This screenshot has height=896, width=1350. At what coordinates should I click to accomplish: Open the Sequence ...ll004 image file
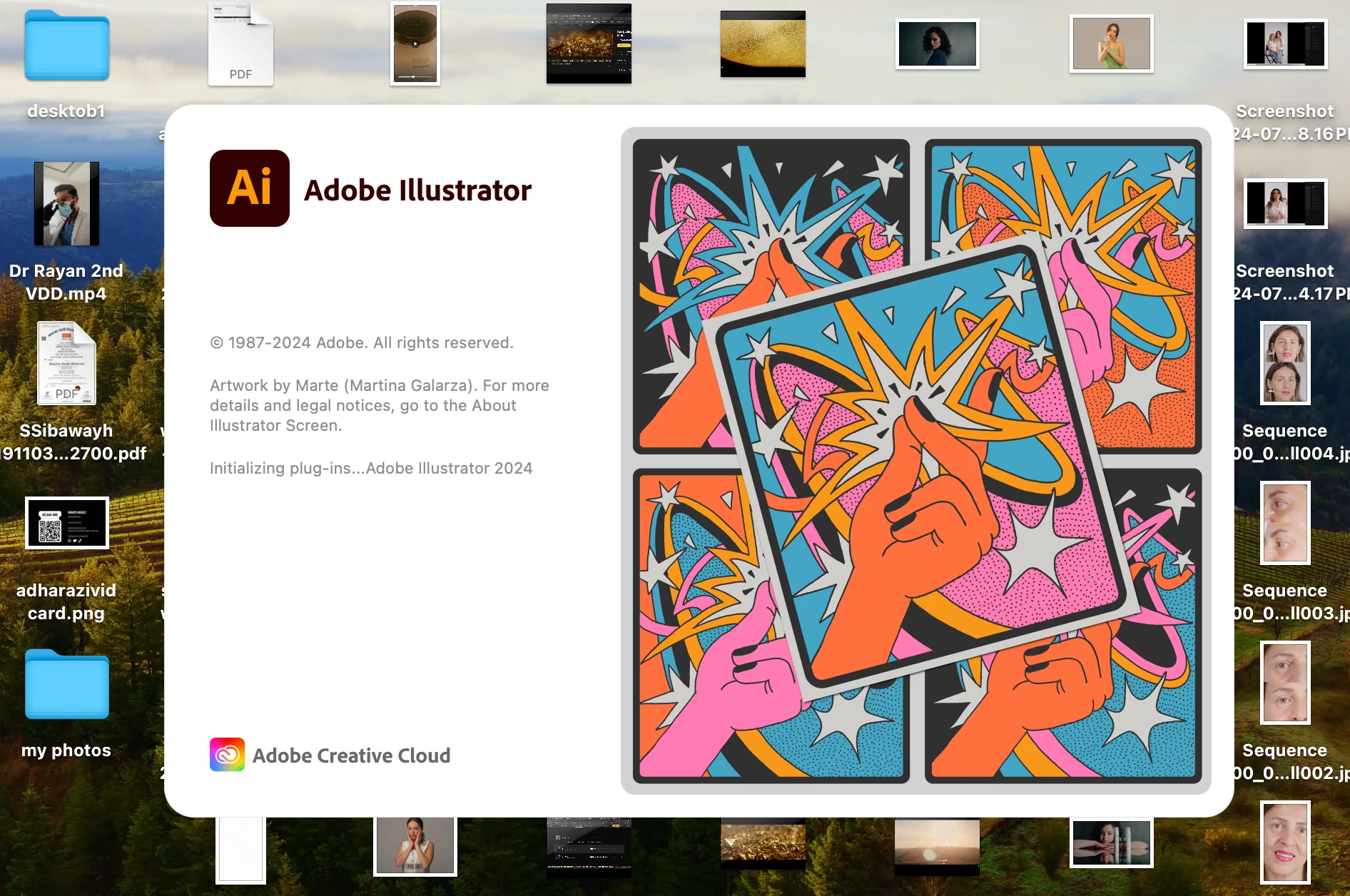pyautogui.click(x=1285, y=363)
